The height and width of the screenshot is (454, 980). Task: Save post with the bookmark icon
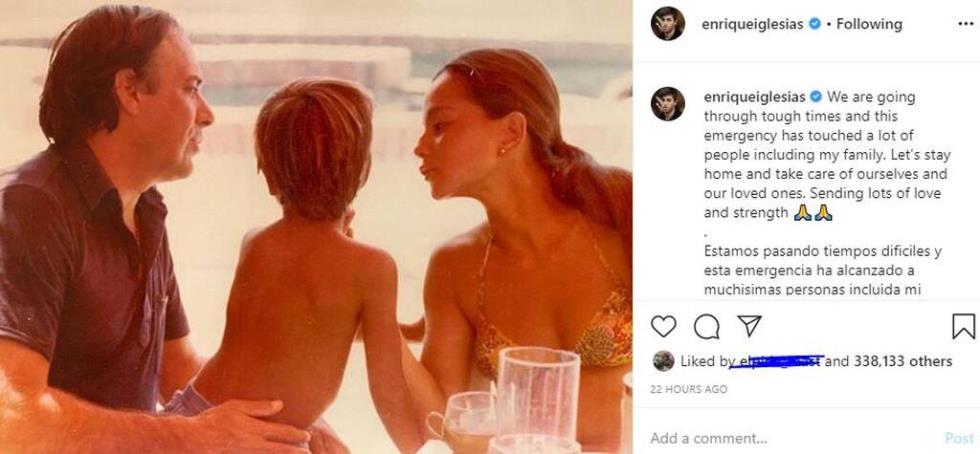(963, 326)
